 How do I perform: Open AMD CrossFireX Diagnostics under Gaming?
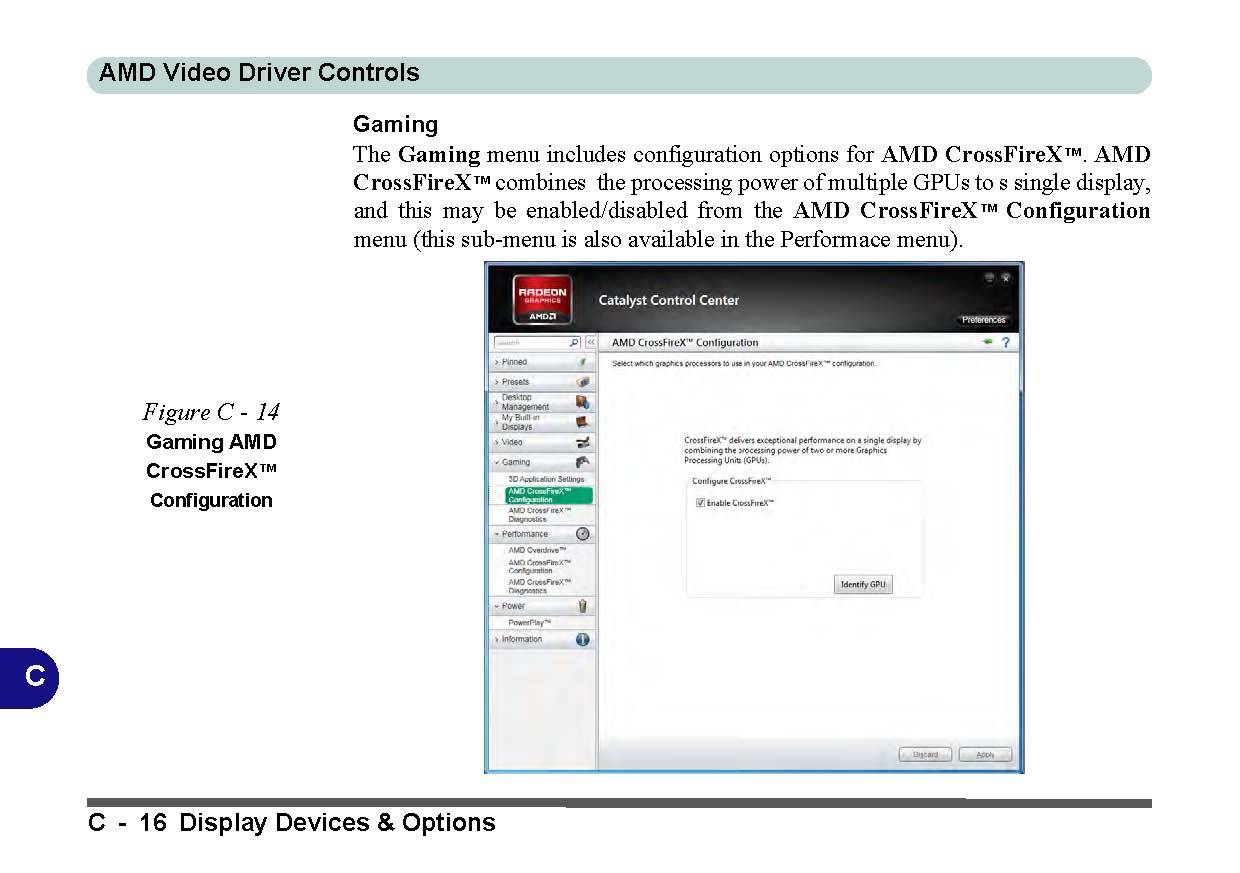point(540,515)
